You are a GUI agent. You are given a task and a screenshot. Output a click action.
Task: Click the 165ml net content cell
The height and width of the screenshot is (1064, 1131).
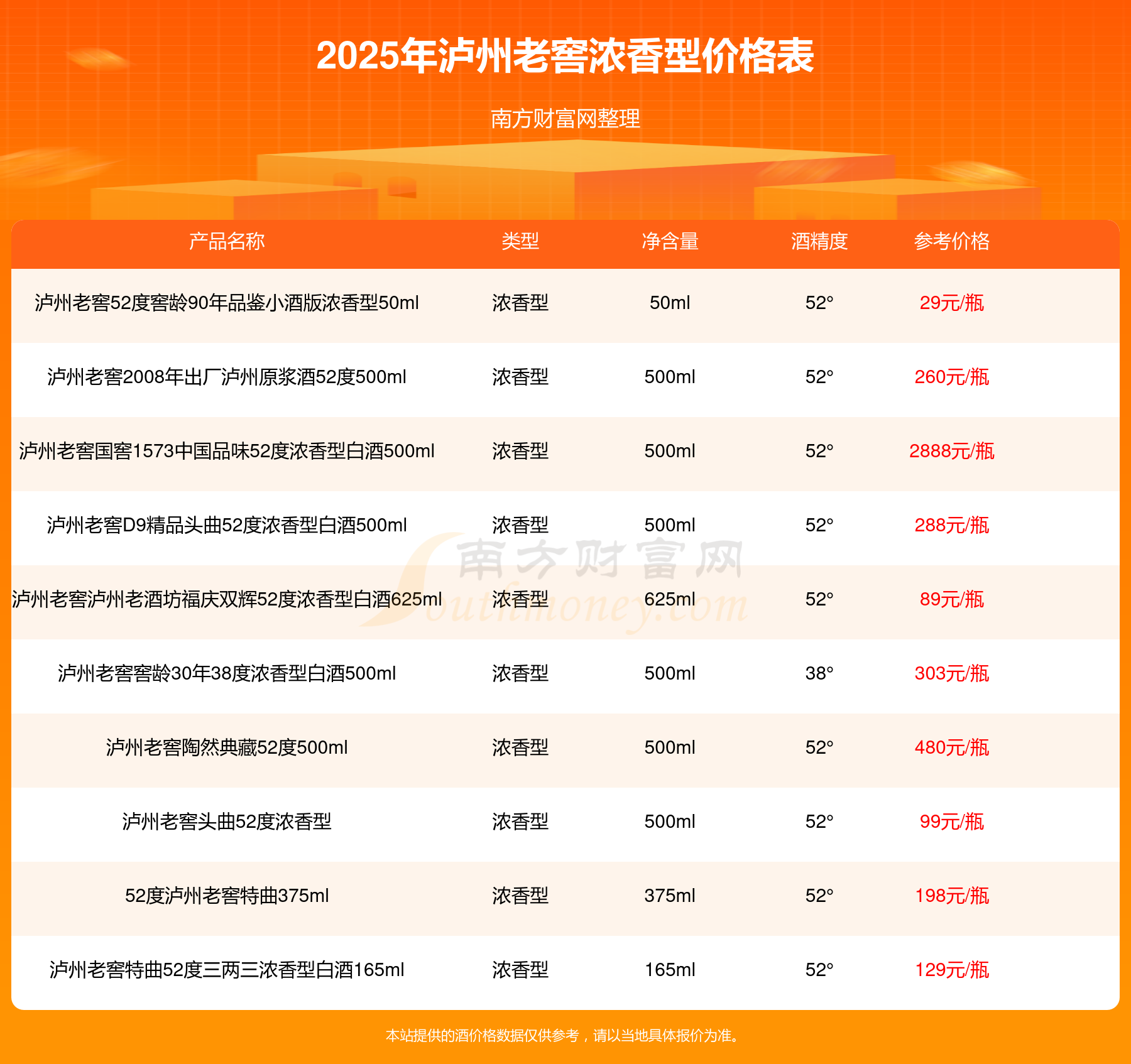[670, 970]
